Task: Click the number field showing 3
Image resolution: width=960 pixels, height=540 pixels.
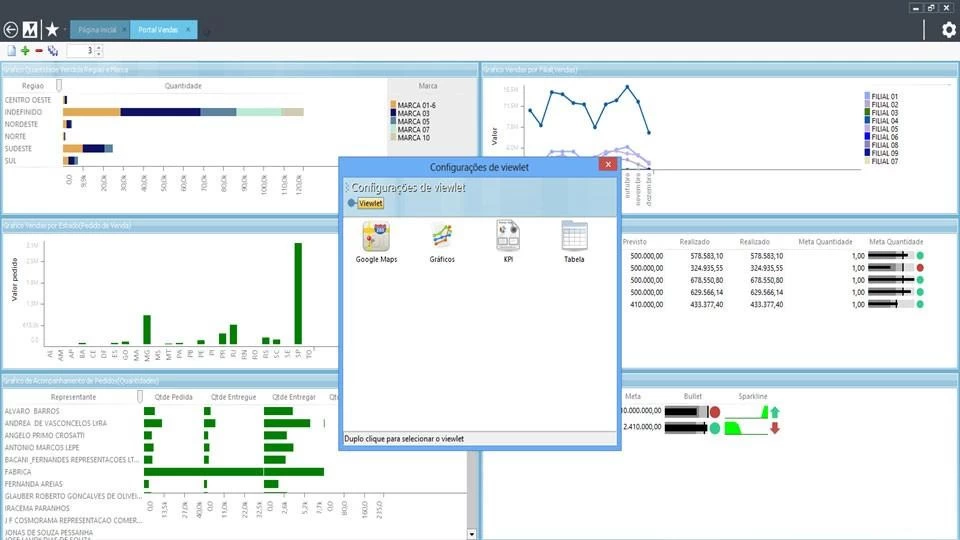Action: pyautogui.click(x=84, y=50)
